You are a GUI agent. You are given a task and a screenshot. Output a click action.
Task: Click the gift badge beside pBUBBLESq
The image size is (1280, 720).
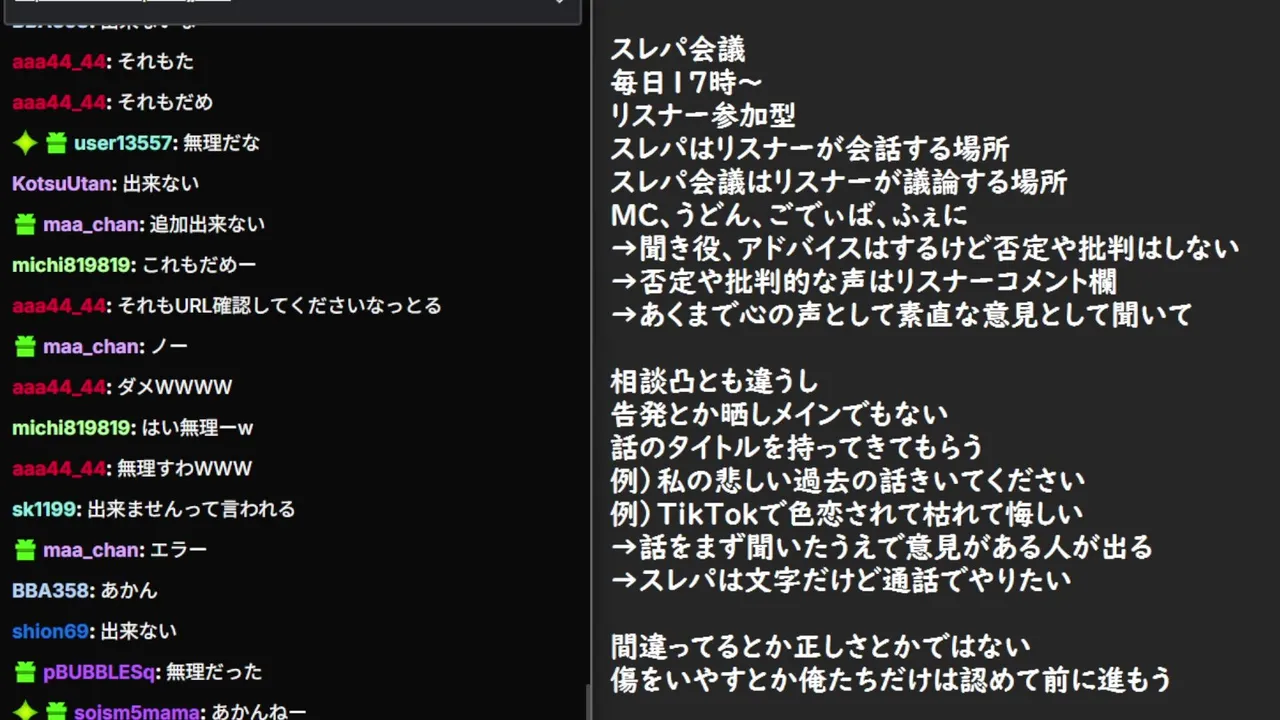[25, 672]
